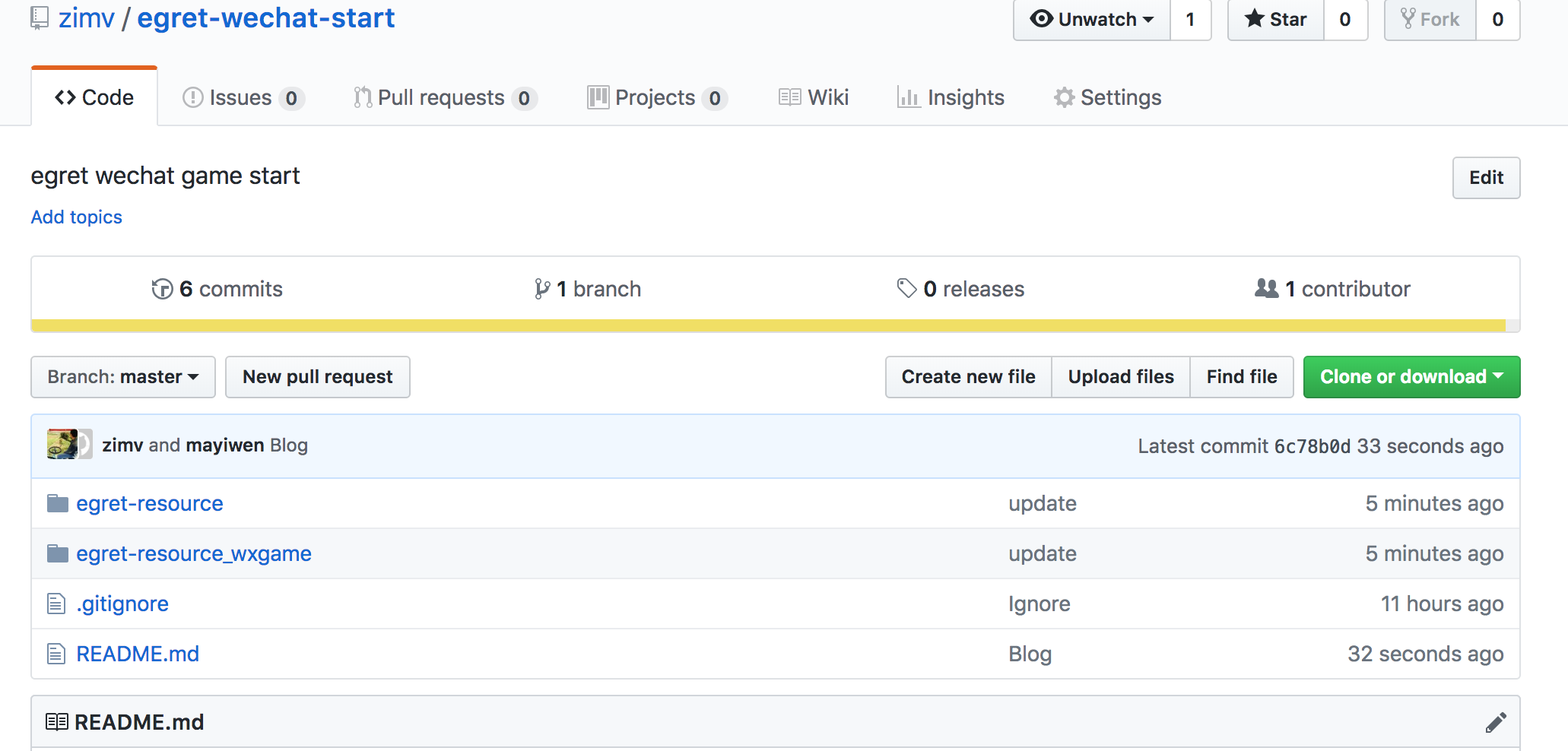
Task: Star the egret-wechat-start repository
Action: pyautogui.click(x=1276, y=20)
